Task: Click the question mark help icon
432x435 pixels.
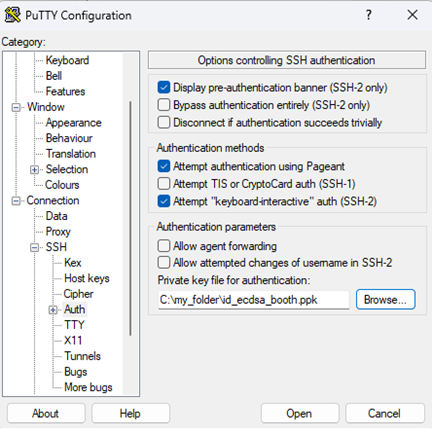Action: point(368,15)
